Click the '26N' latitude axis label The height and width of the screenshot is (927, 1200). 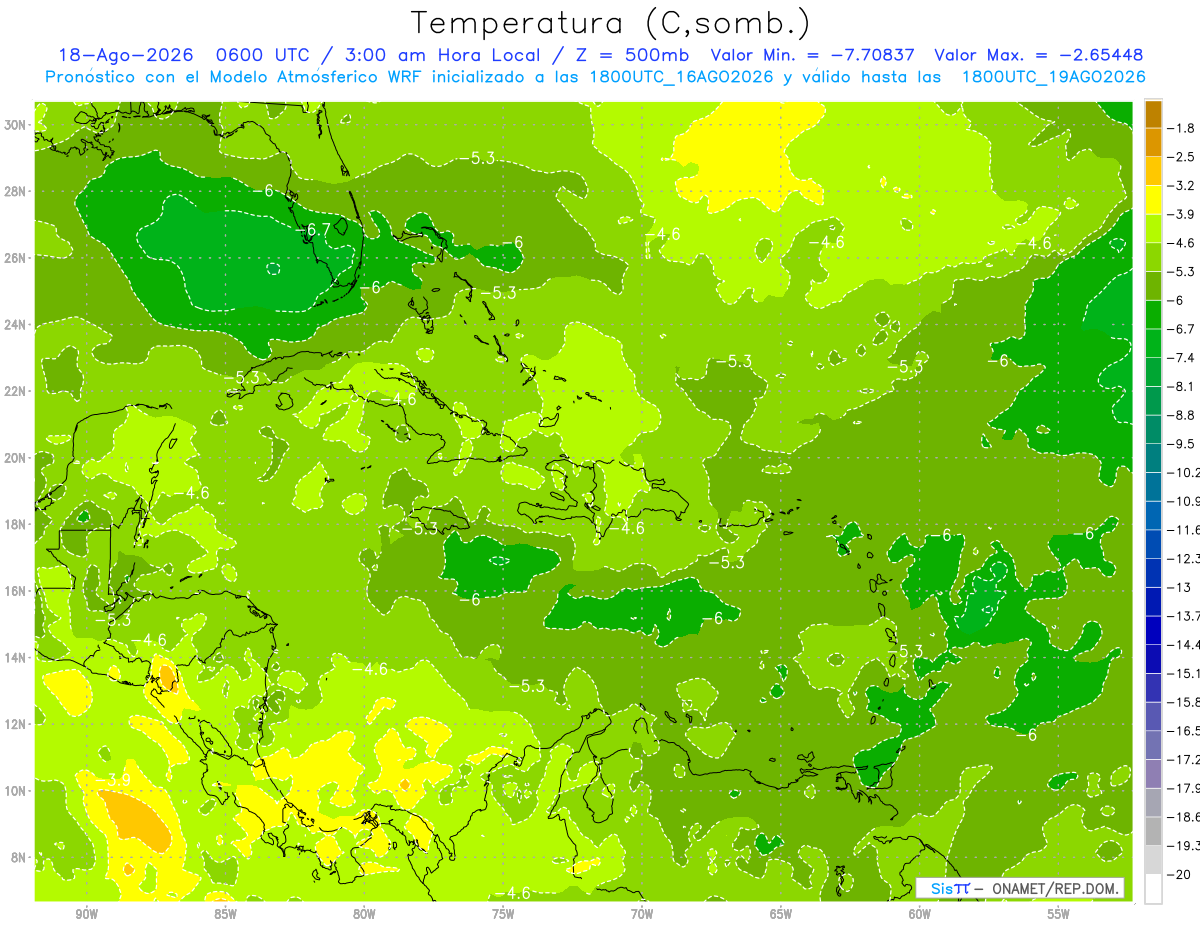coord(17,258)
